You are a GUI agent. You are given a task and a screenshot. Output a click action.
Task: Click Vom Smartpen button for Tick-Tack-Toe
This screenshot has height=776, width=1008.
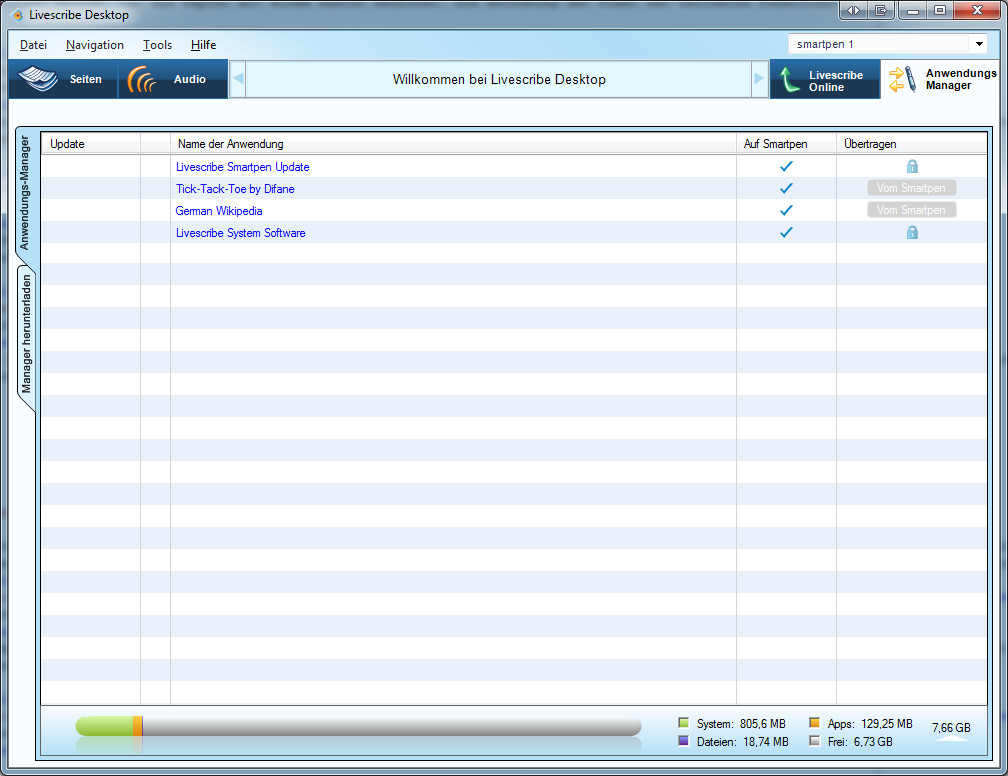[912, 188]
